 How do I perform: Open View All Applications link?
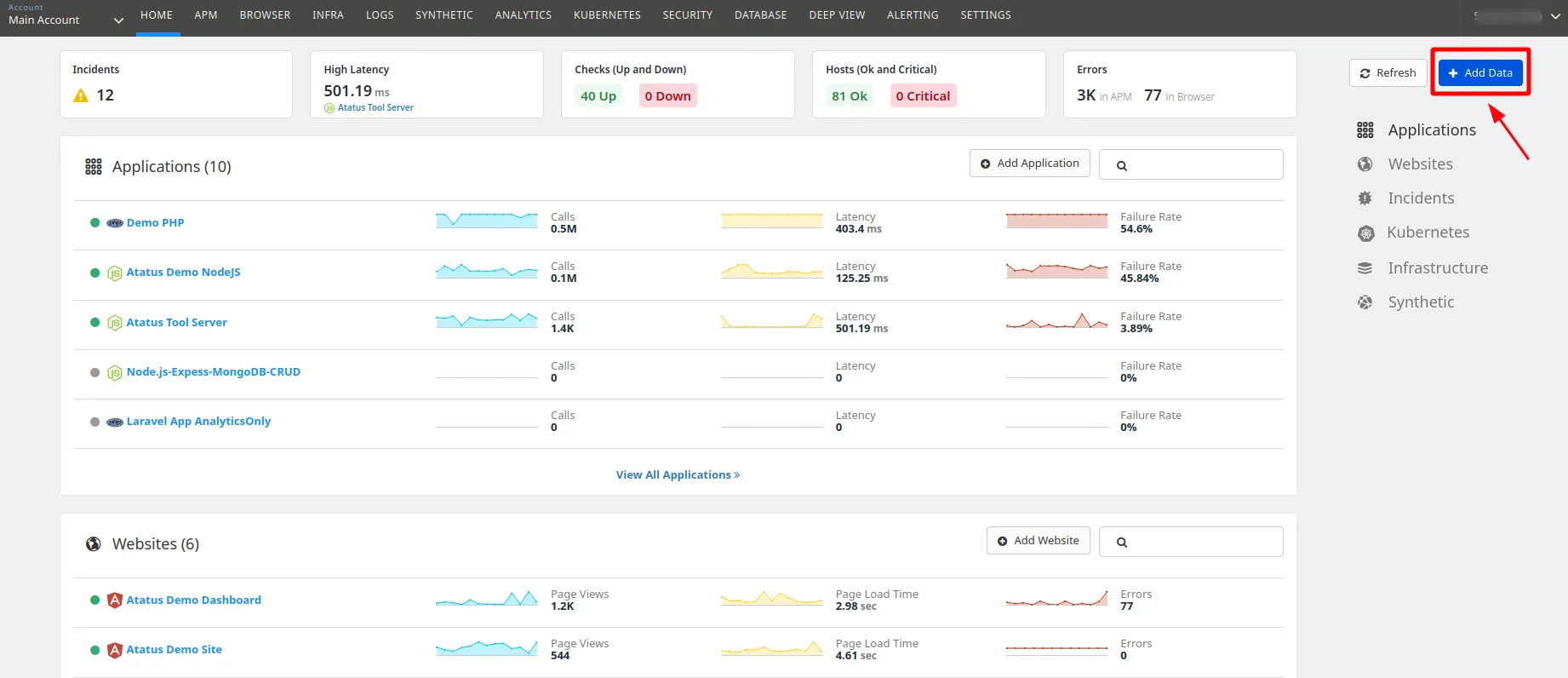point(678,475)
